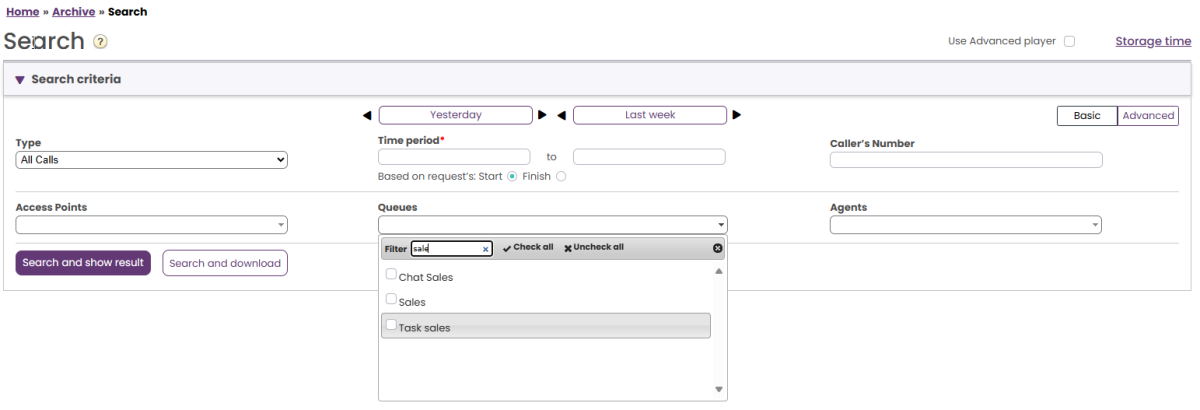
Task: Enable the Use Advanced player checkbox
Action: (x=1070, y=42)
